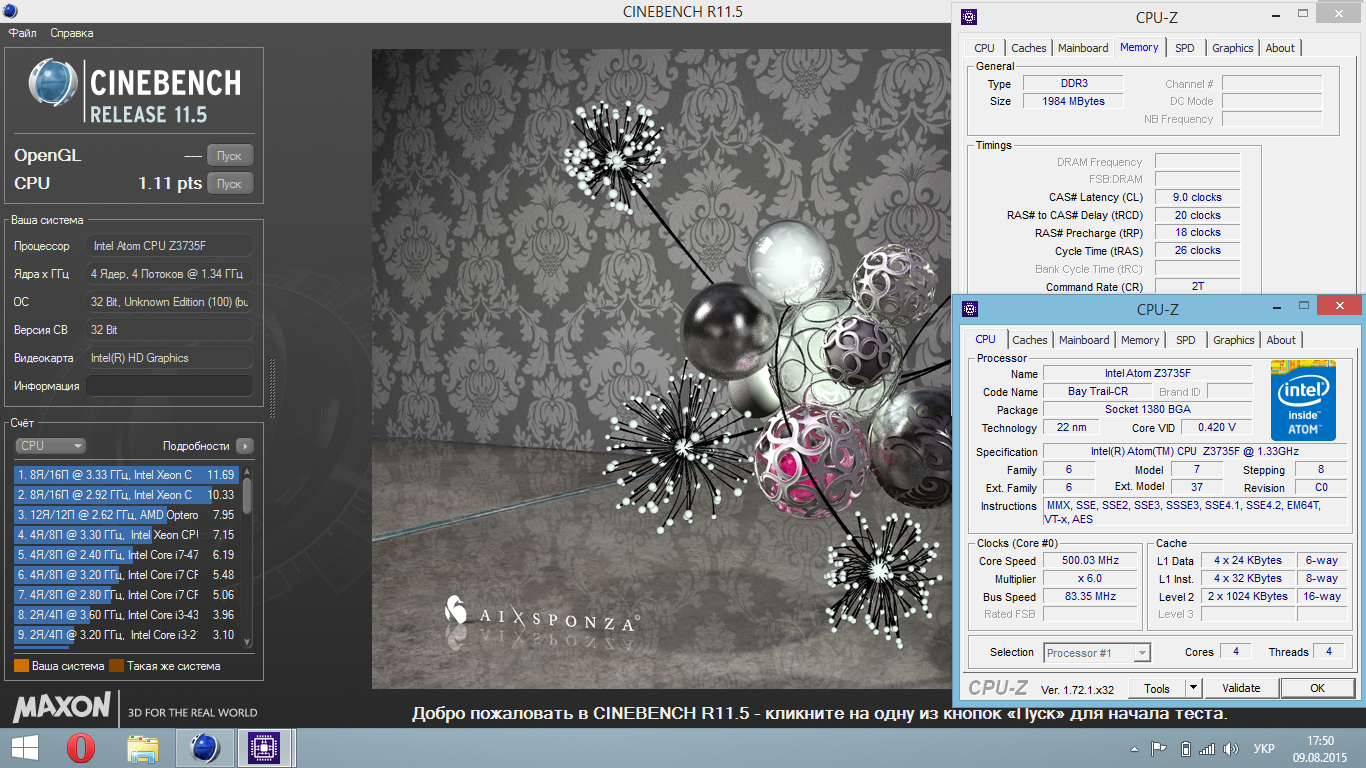Expand the Tools dropdown arrow in CPU-Z
Screen dimensions: 1366x768
(1193, 688)
